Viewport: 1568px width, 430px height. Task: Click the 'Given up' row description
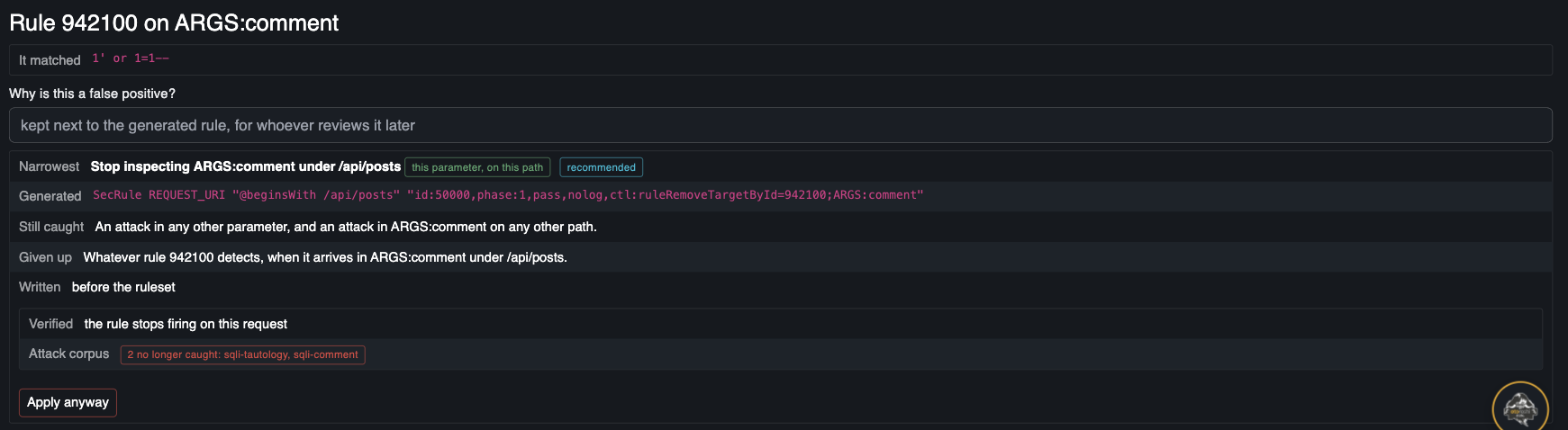click(325, 257)
